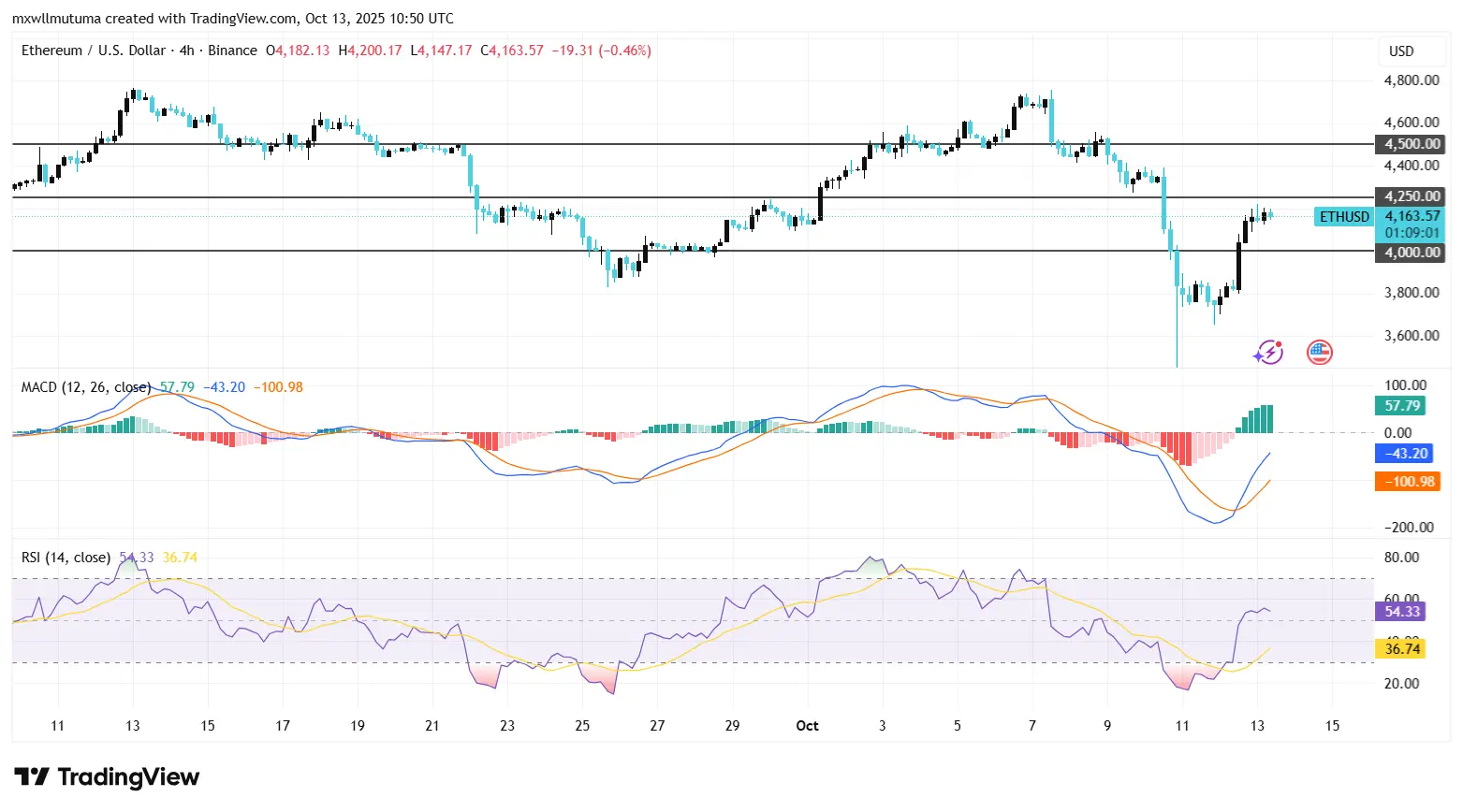1463x812 pixels.
Task: Click the purple 54.33 RSI value label
Action: click(1401, 612)
